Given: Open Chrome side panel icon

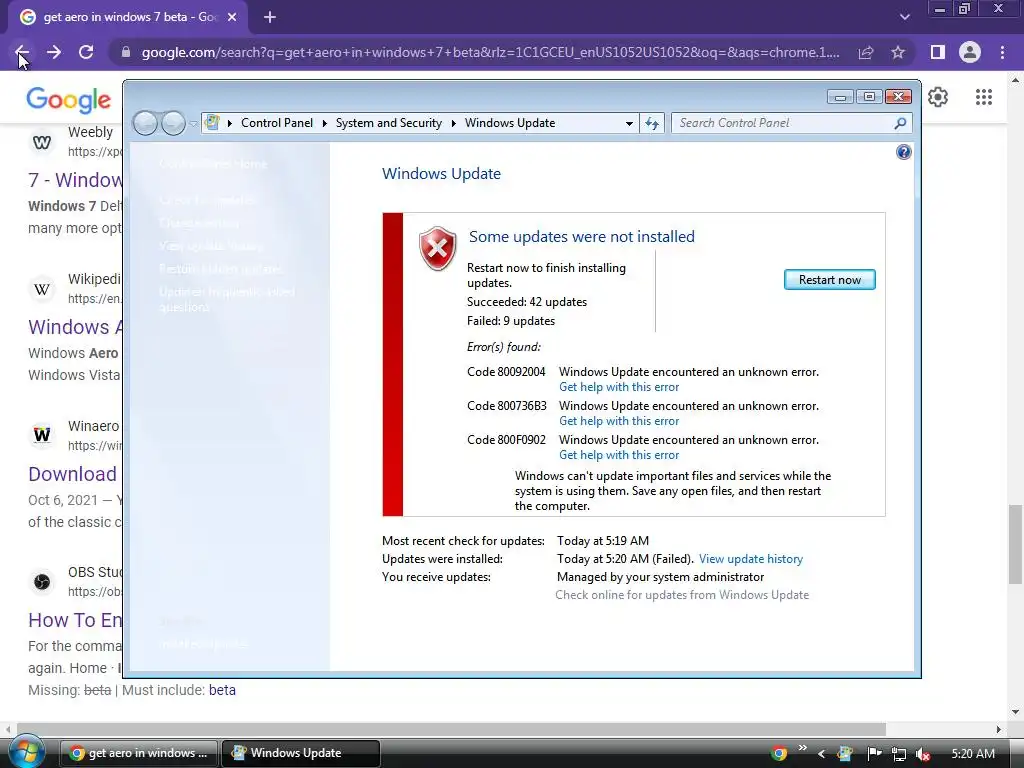Looking at the screenshot, I should pyautogui.click(x=938, y=52).
